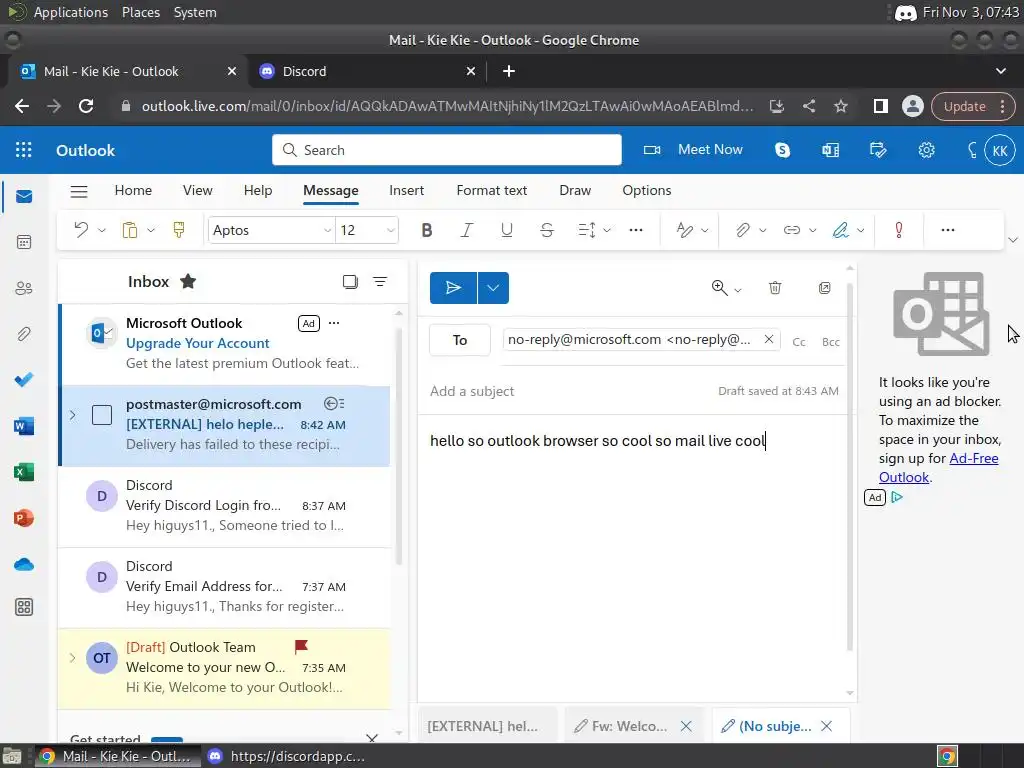This screenshot has width=1024, height=768.
Task: Open the inbox filter icon
Action: pos(380,281)
